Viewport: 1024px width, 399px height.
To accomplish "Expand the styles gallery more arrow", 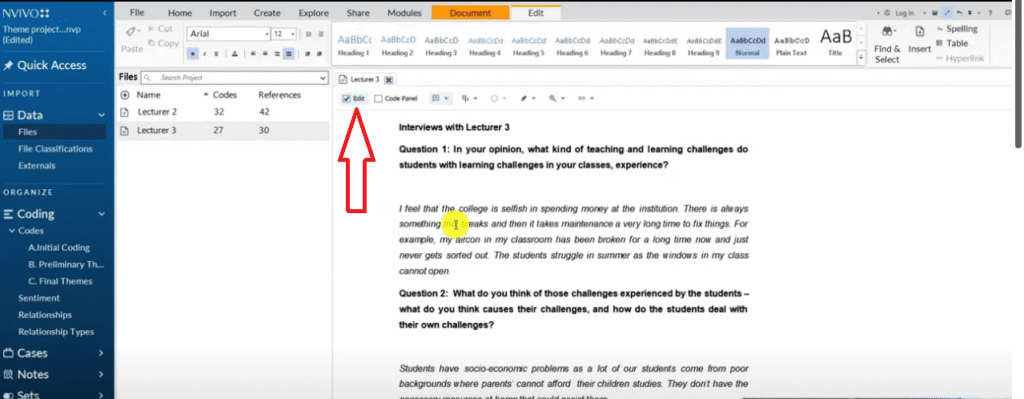I will [861, 58].
